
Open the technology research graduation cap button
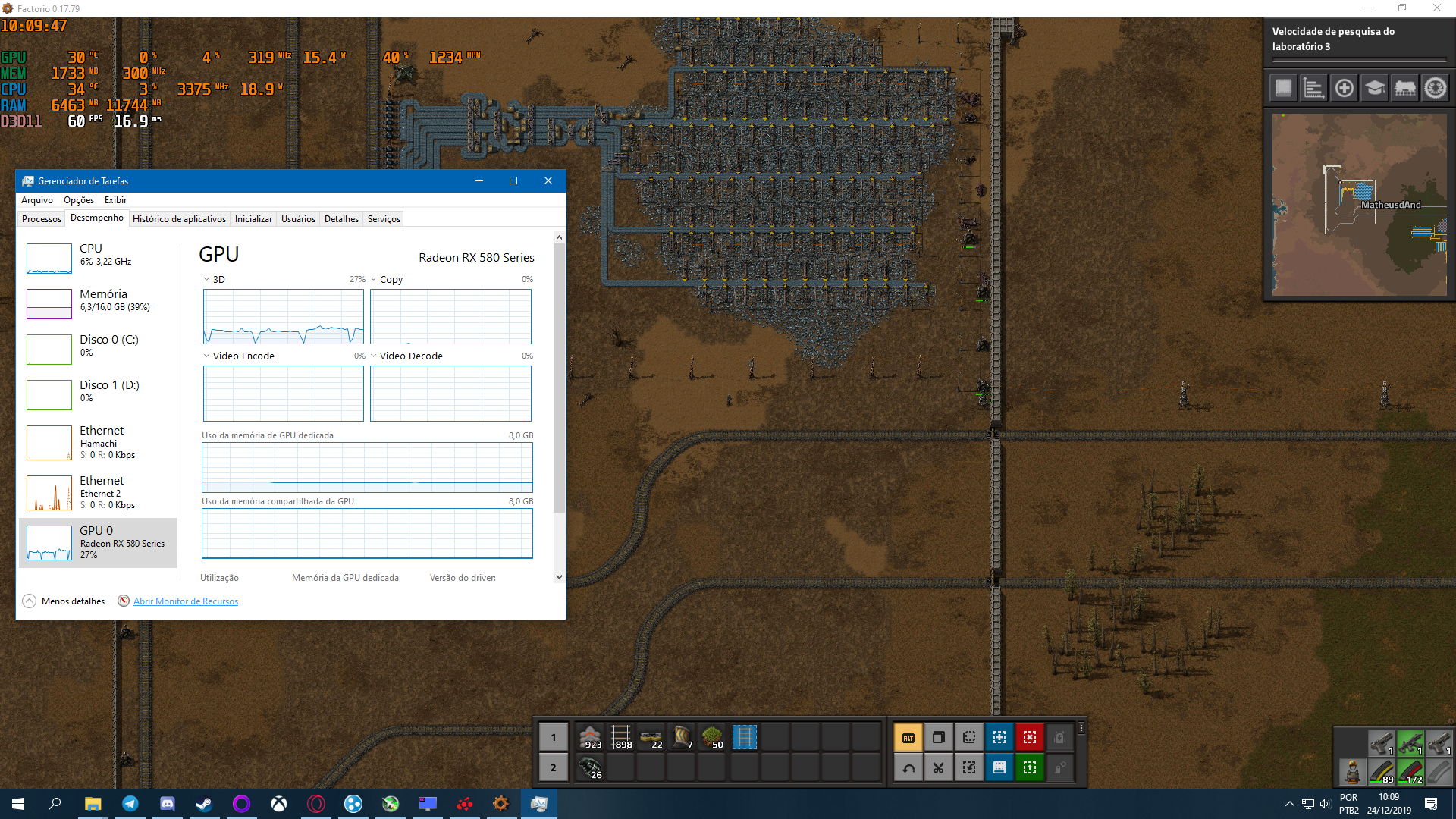point(1374,88)
